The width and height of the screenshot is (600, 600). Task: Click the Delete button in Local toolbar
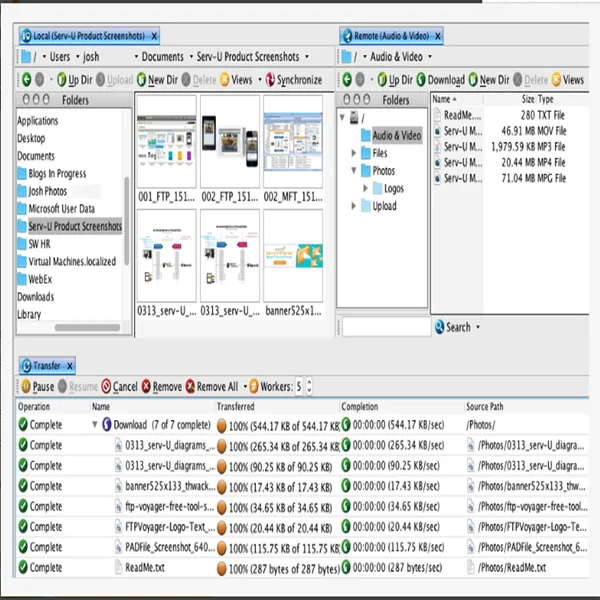click(199, 80)
